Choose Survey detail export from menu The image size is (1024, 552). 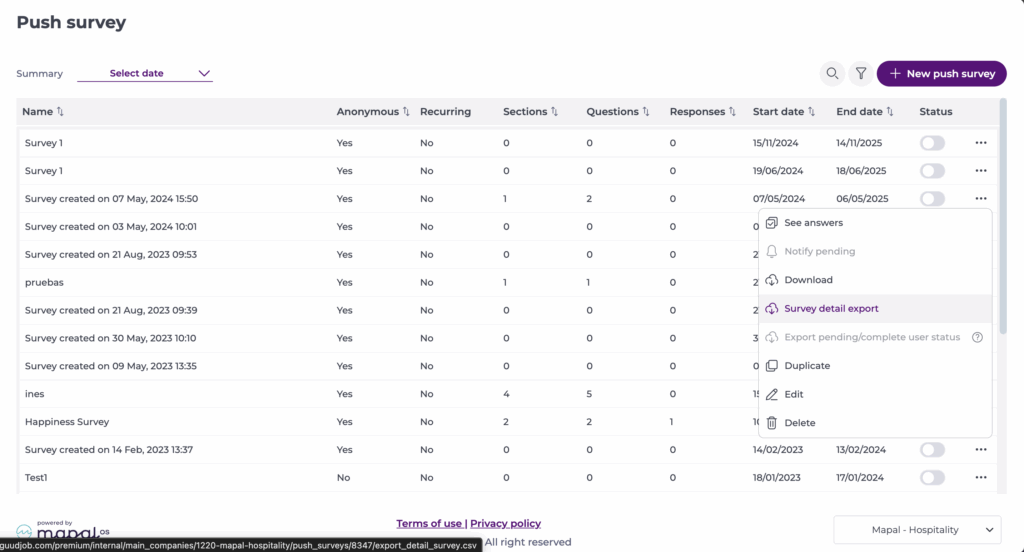[831, 309]
